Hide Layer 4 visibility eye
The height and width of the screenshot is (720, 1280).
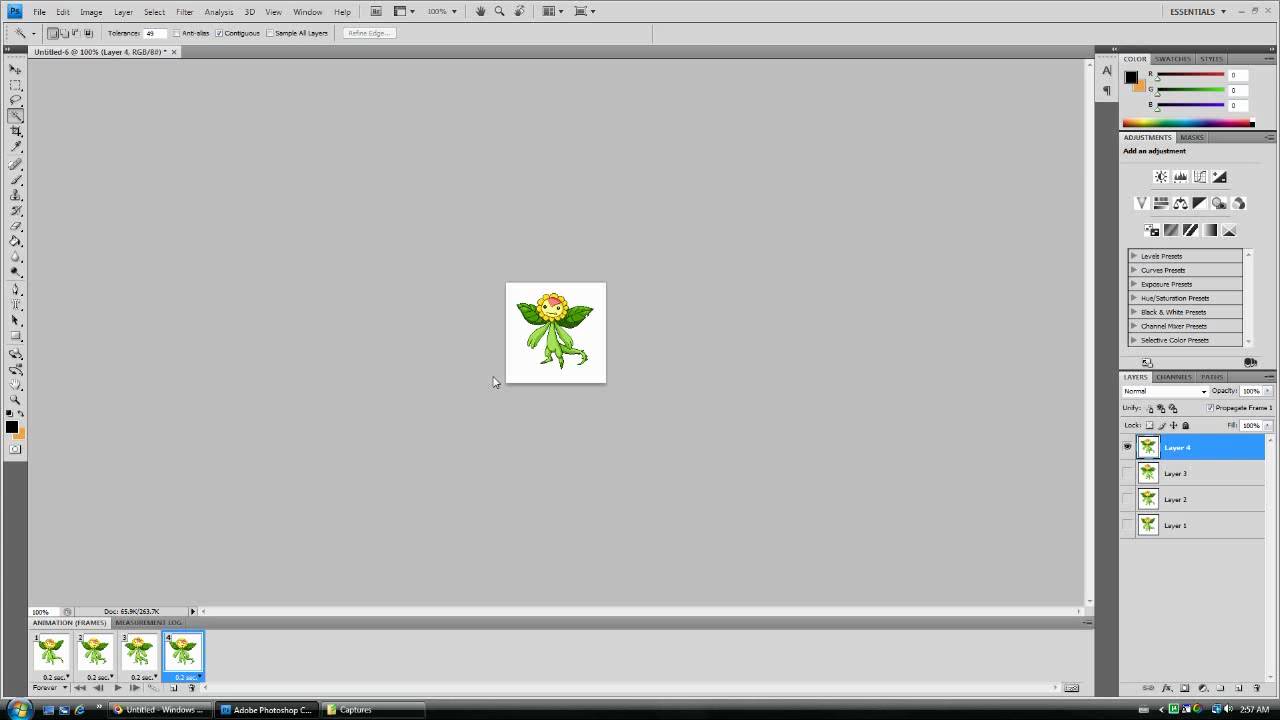(1127, 447)
